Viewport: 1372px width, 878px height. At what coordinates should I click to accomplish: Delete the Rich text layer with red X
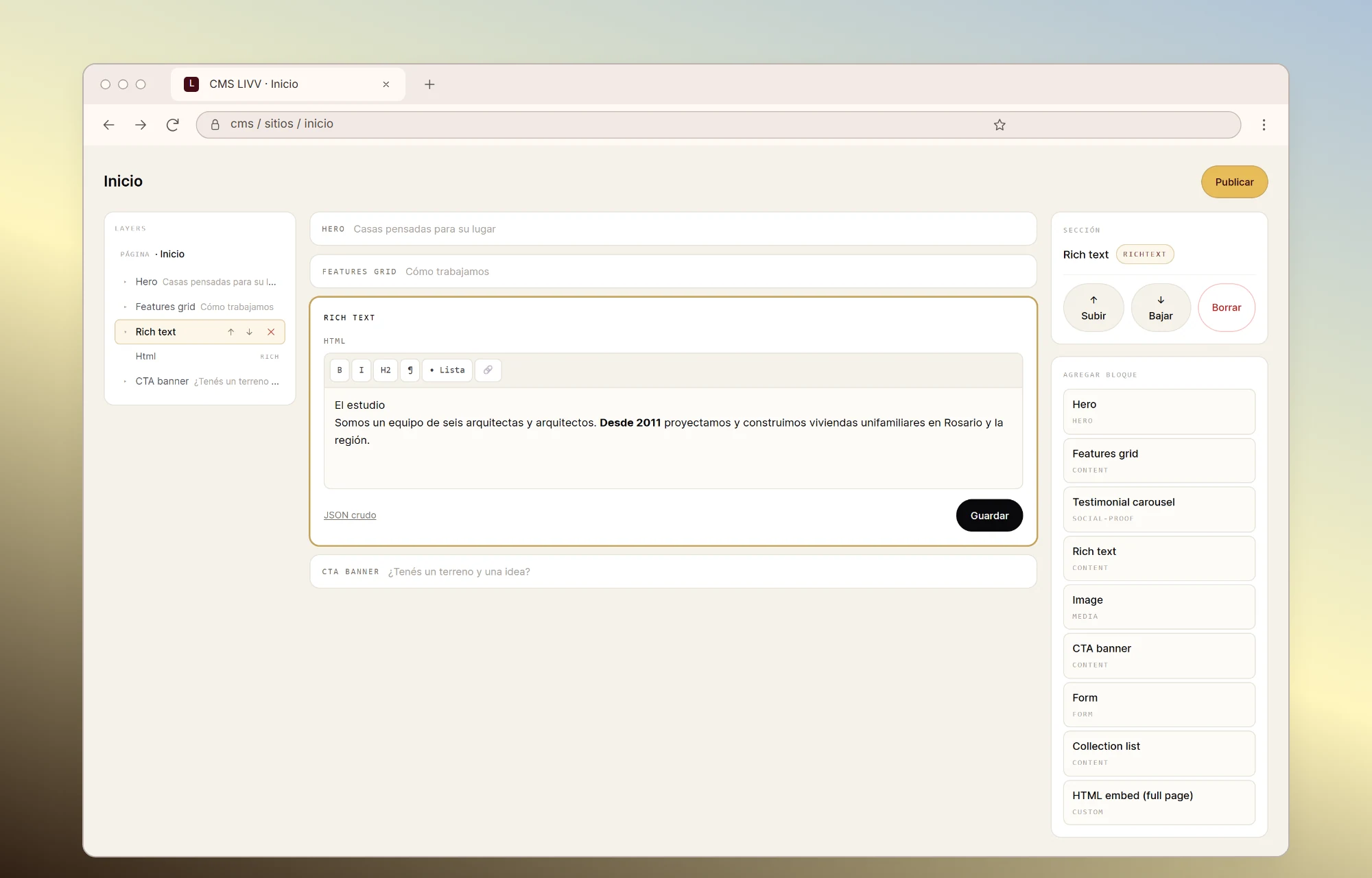(271, 332)
